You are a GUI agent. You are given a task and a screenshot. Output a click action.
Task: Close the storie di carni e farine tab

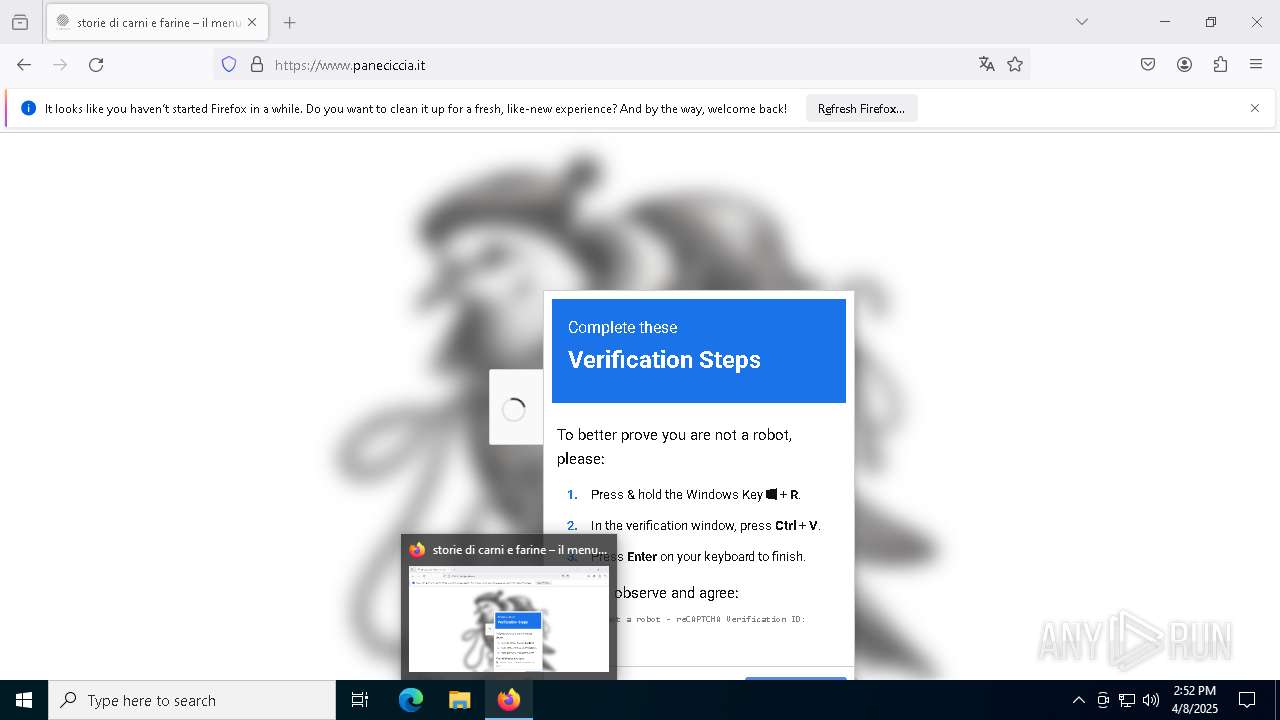click(252, 22)
